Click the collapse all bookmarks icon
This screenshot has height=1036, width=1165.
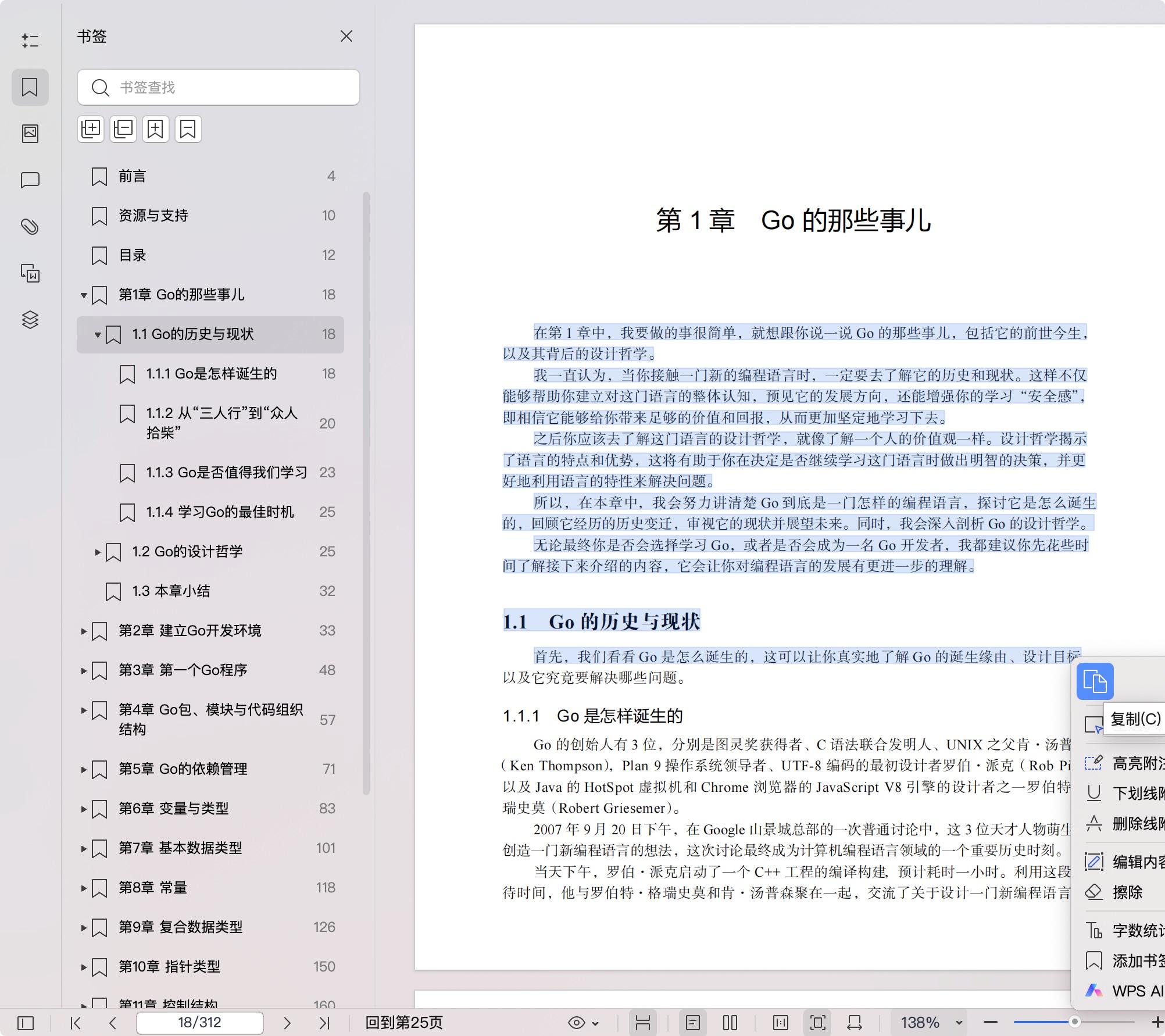pyautogui.click(x=123, y=128)
